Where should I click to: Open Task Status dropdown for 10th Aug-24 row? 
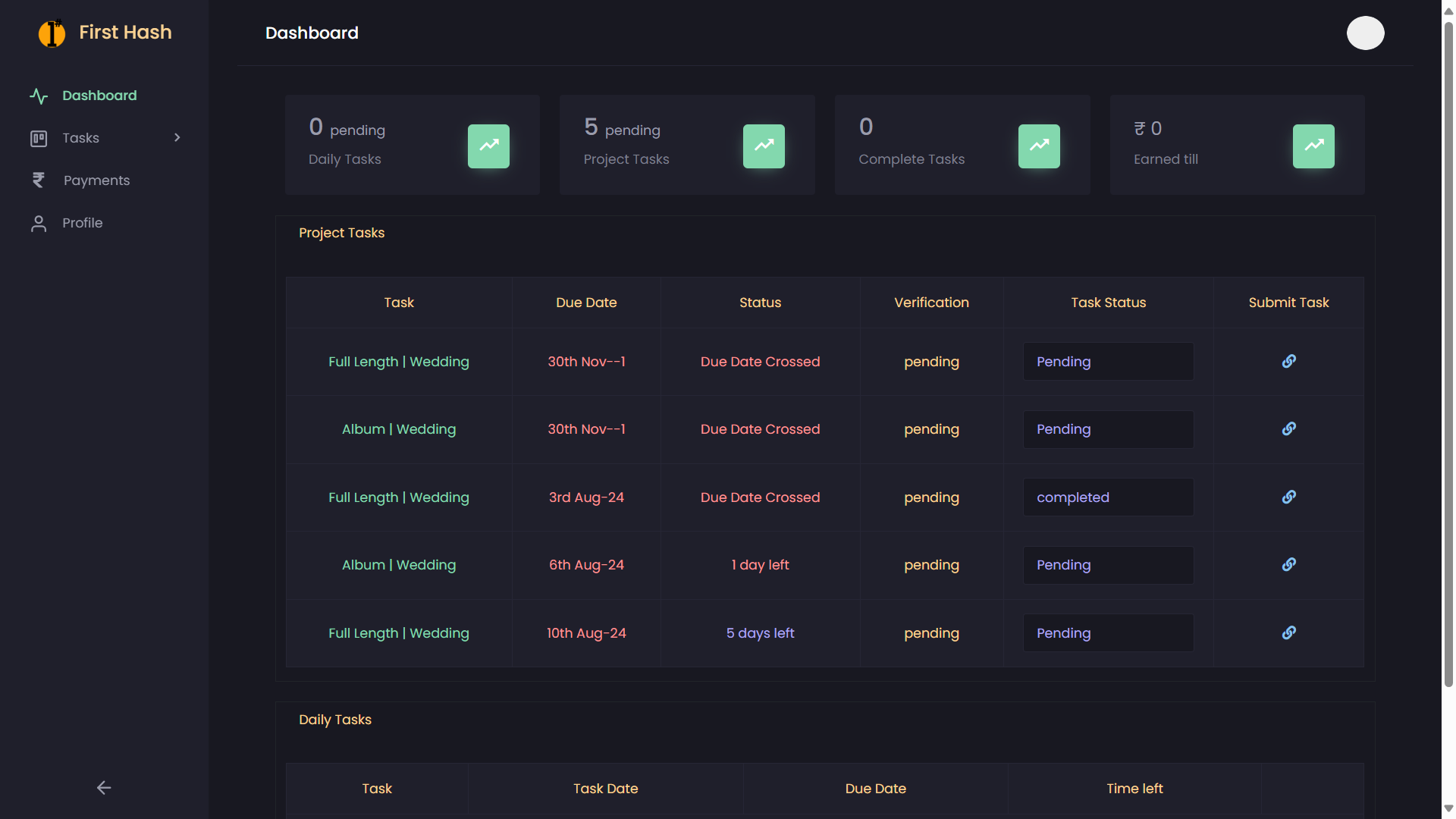(1108, 633)
